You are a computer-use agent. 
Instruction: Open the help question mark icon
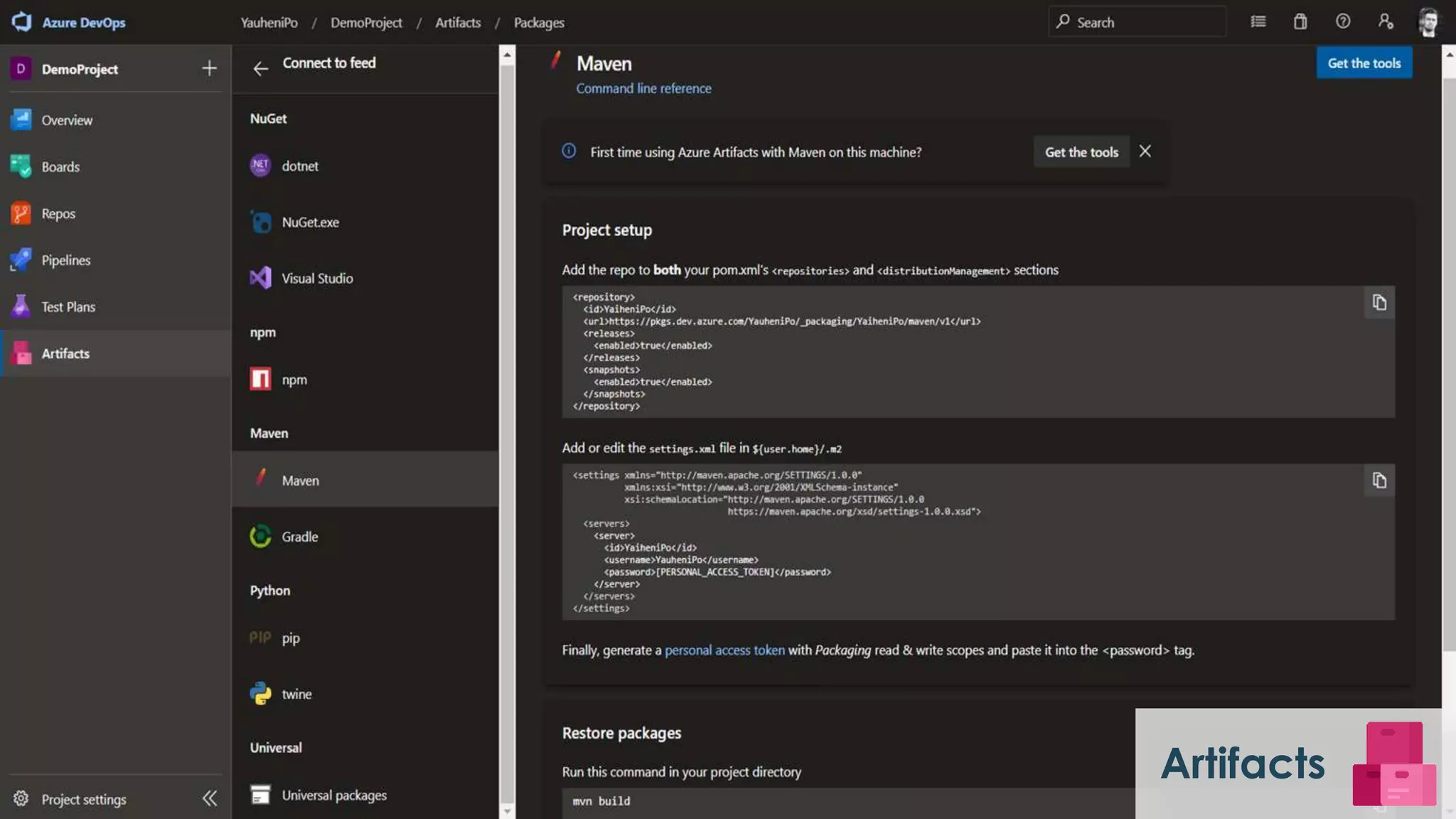[1342, 21]
